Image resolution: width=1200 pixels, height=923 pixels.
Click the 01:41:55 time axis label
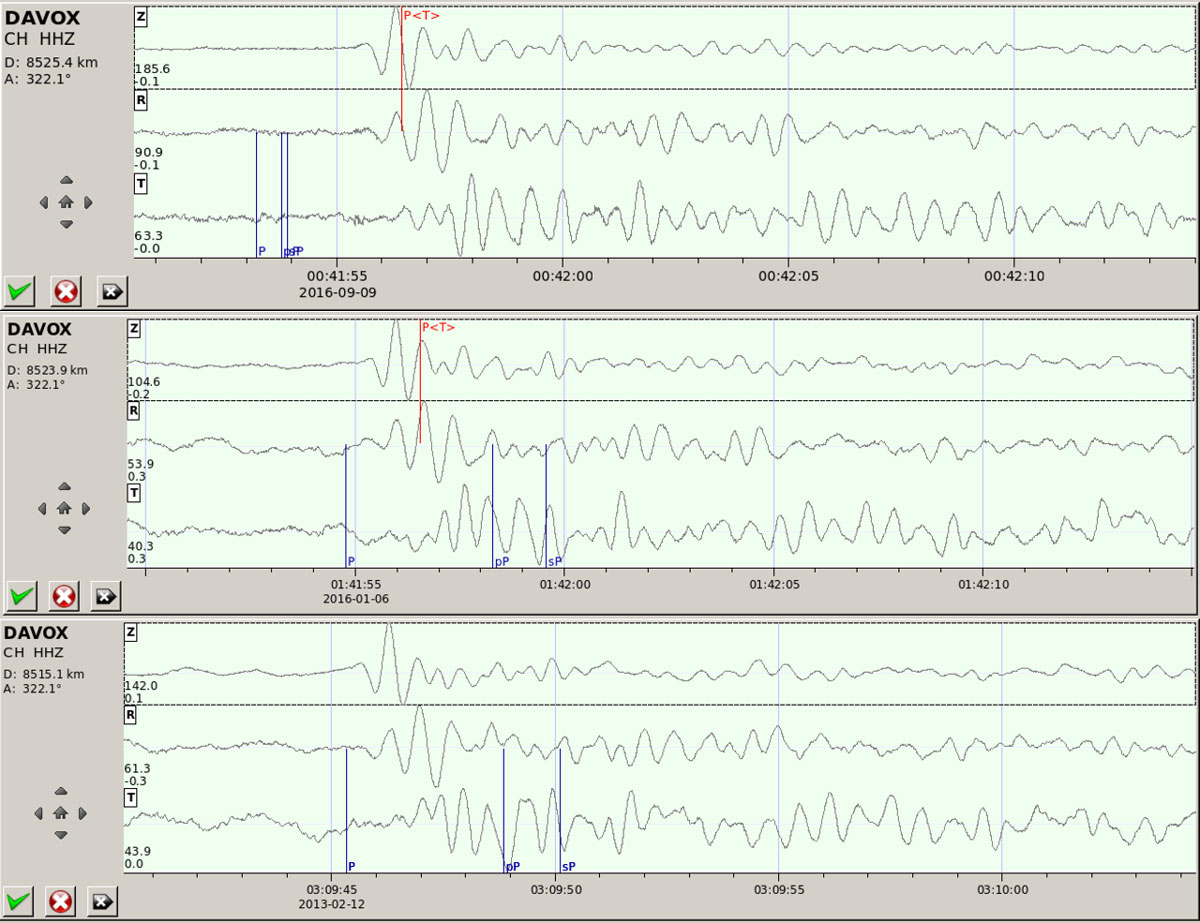[x=355, y=584]
